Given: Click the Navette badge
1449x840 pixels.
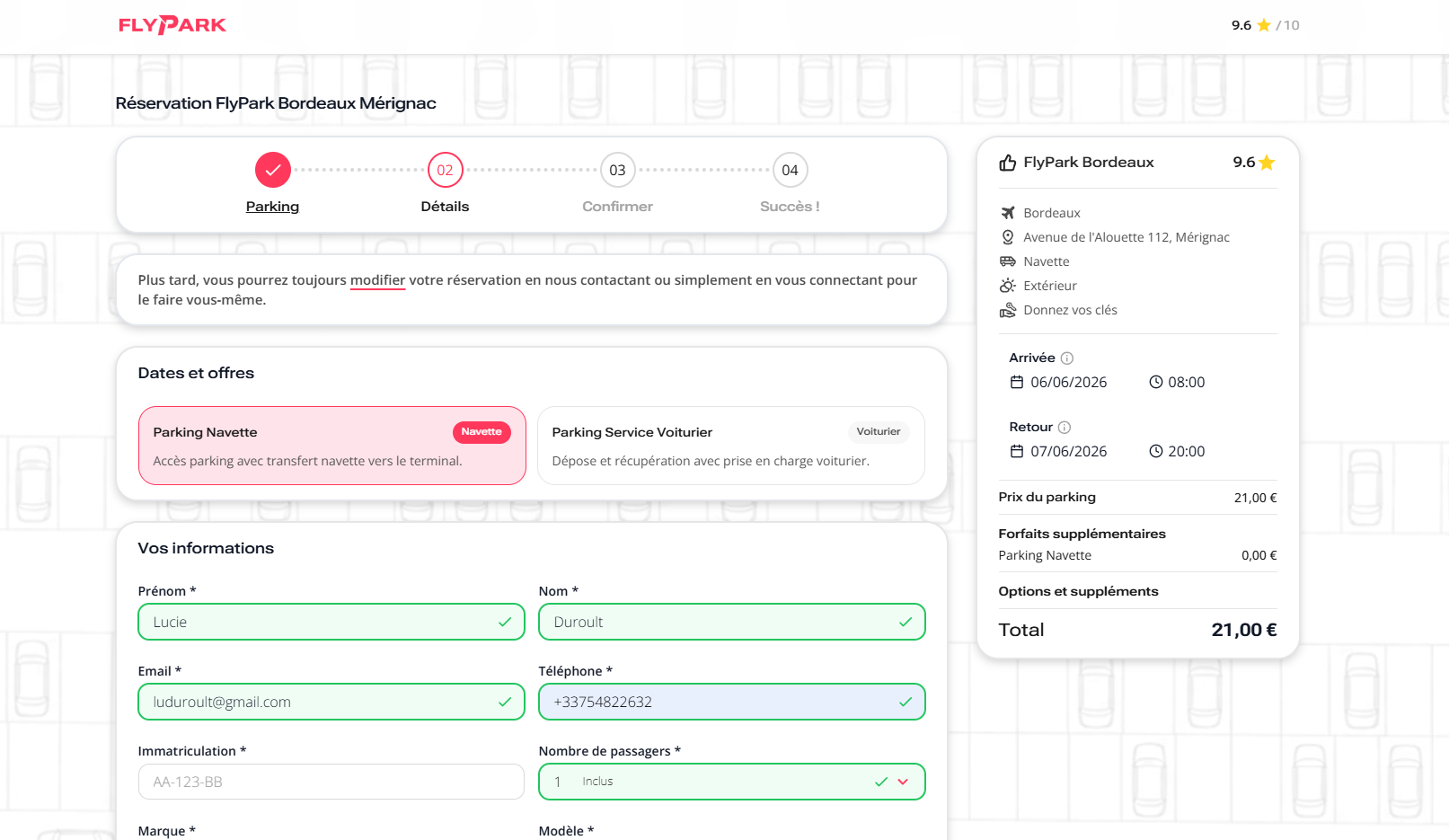Looking at the screenshot, I should (482, 432).
